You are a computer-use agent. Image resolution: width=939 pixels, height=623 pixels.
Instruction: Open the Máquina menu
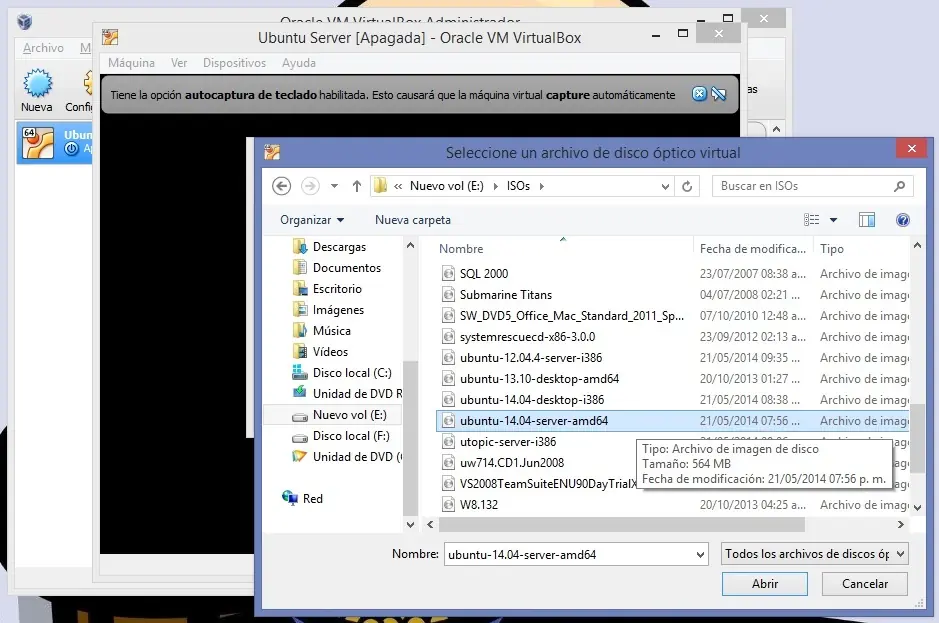click(131, 63)
